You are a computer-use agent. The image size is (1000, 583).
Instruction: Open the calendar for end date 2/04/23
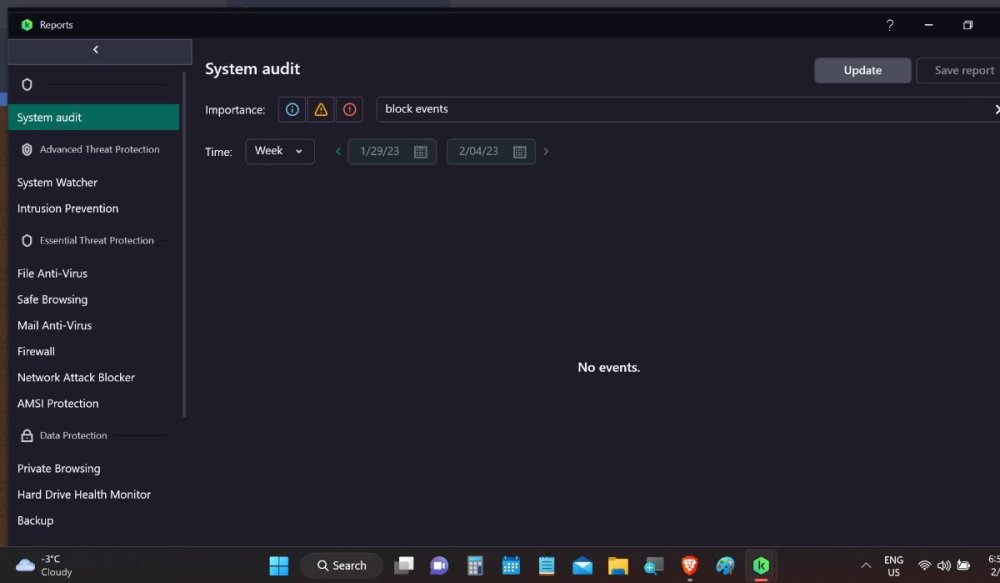520,152
